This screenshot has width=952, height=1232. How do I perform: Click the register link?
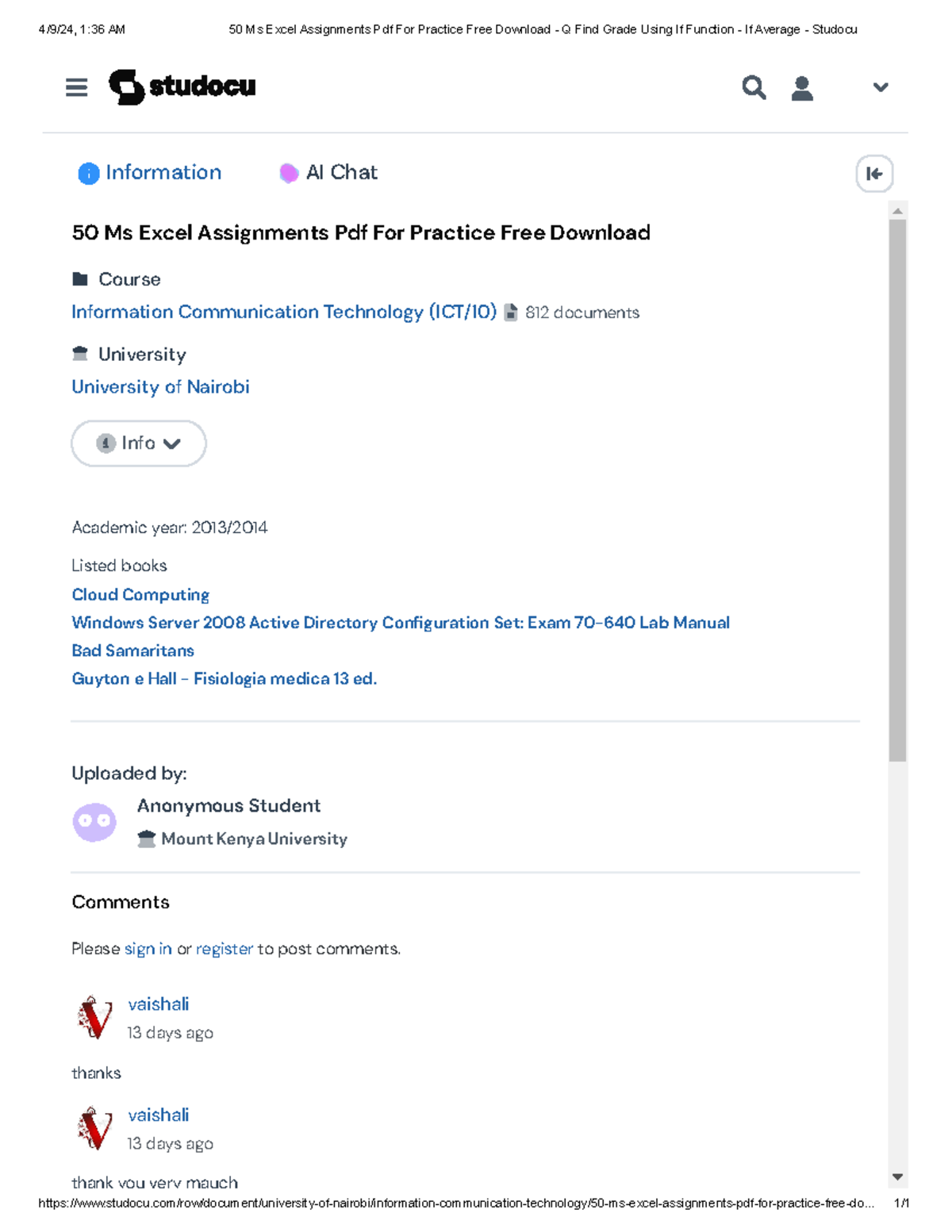pos(225,949)
